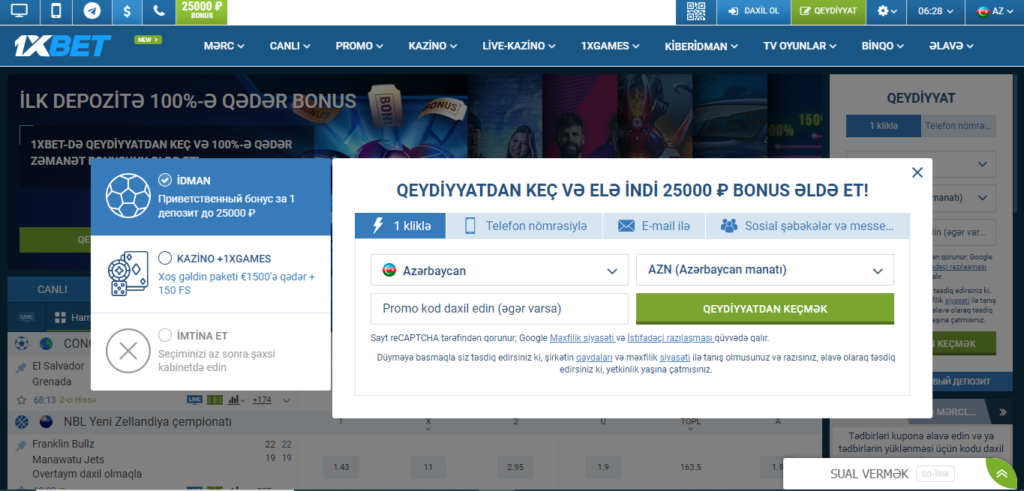This screenshot has height=491, width=1024.
Task: Pin the Franklin Bullz match
Action: coord(21,445)
